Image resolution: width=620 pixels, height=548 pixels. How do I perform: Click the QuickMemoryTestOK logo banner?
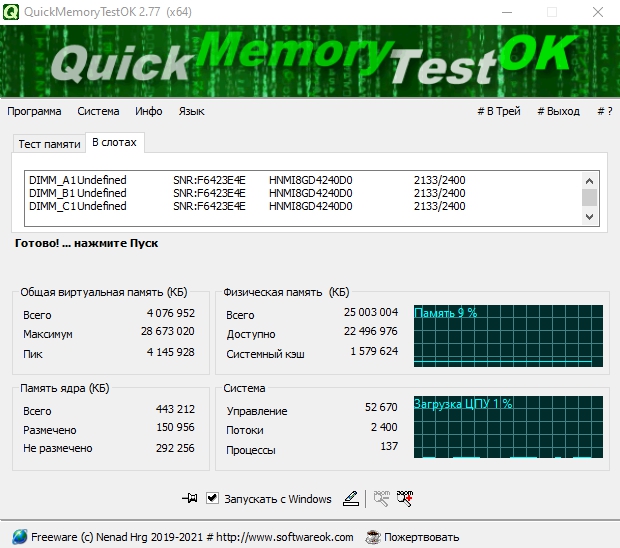pos(310,61)
